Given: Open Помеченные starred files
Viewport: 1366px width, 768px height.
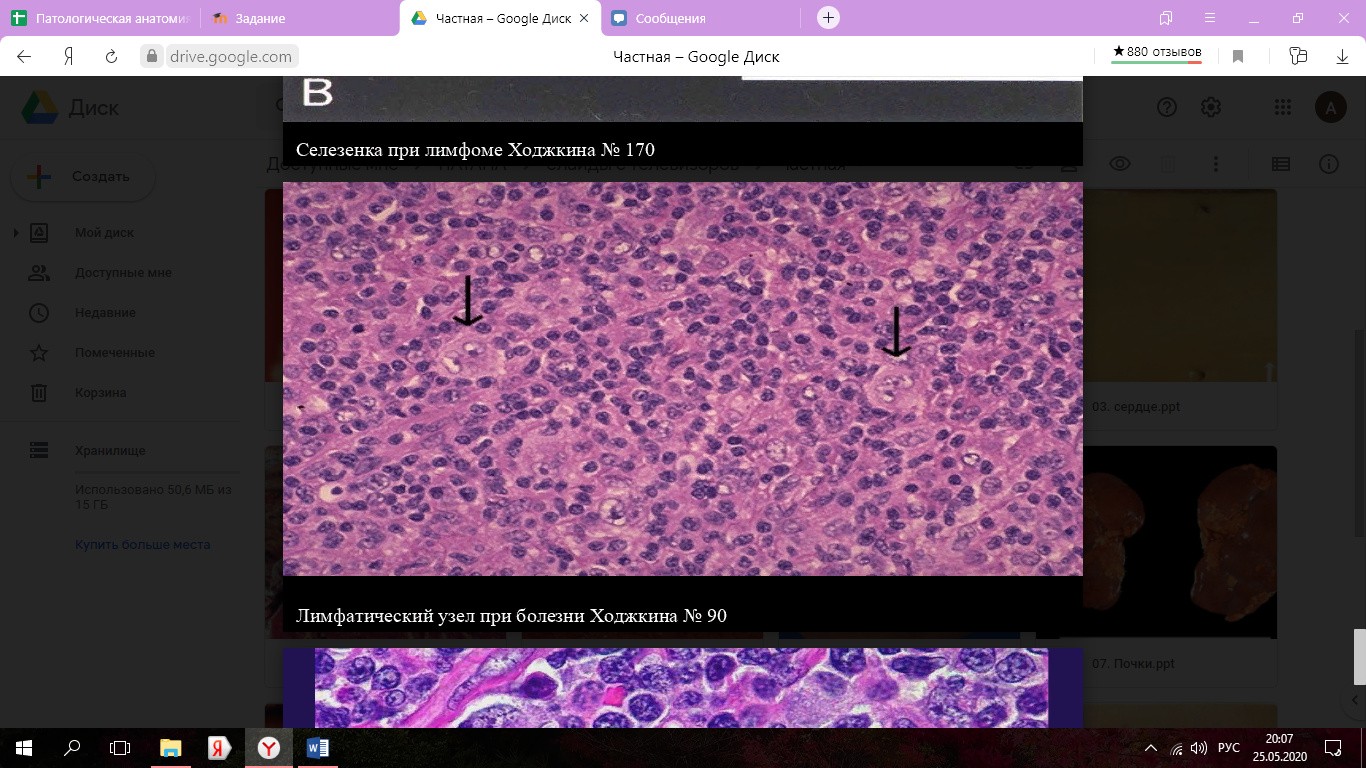Looking at the screenshot, I should click(114, 353).
